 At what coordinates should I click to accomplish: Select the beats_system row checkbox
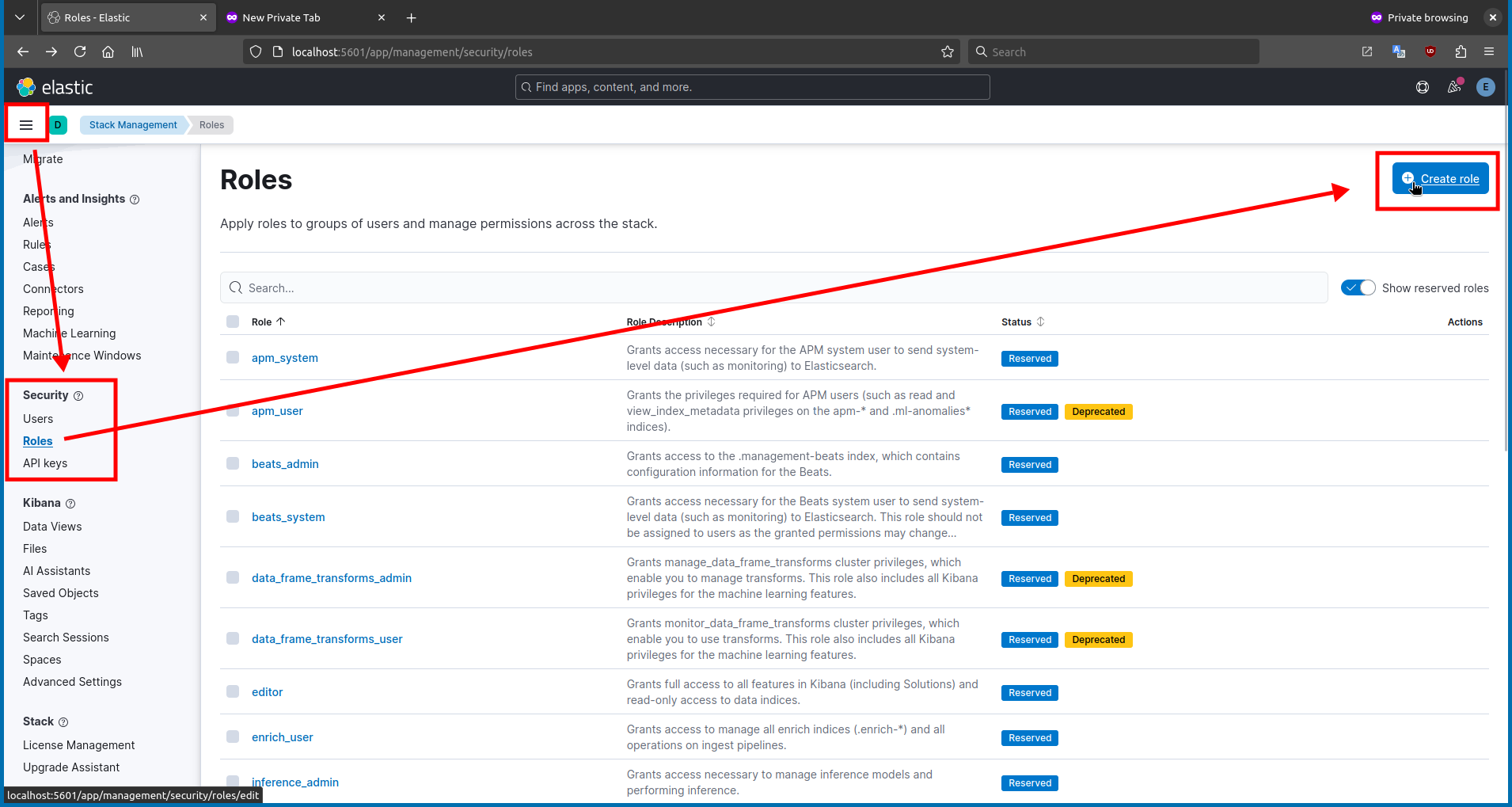tap(233, 516)
